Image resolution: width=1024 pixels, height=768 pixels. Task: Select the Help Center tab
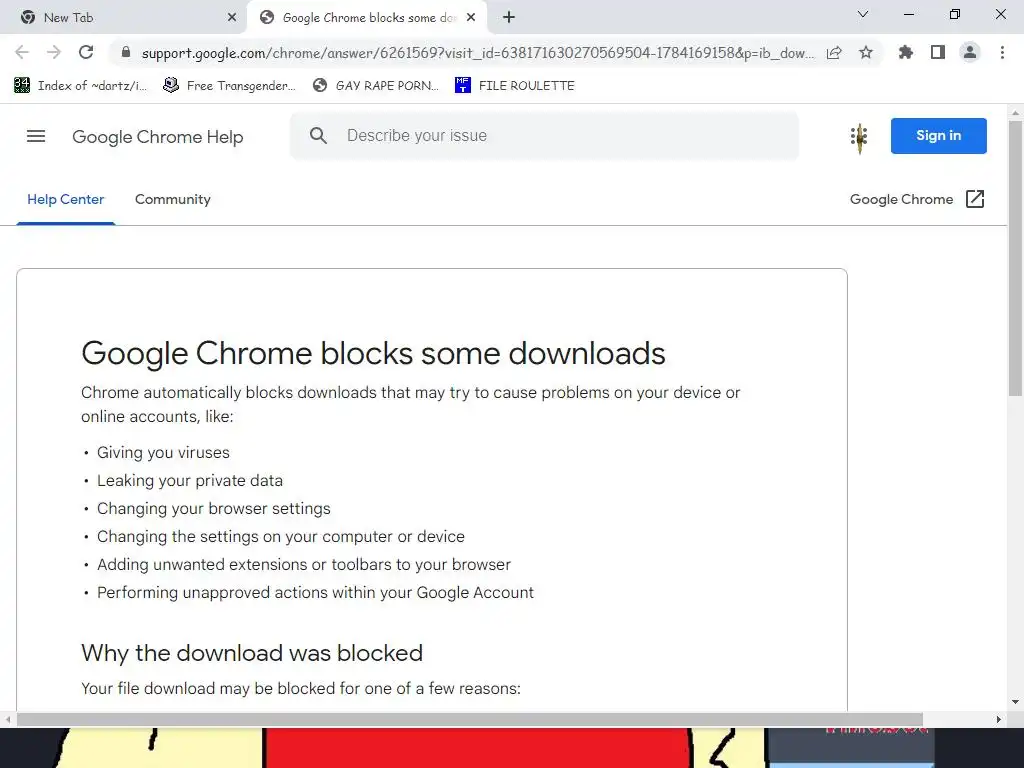click(x=65, y=199)
